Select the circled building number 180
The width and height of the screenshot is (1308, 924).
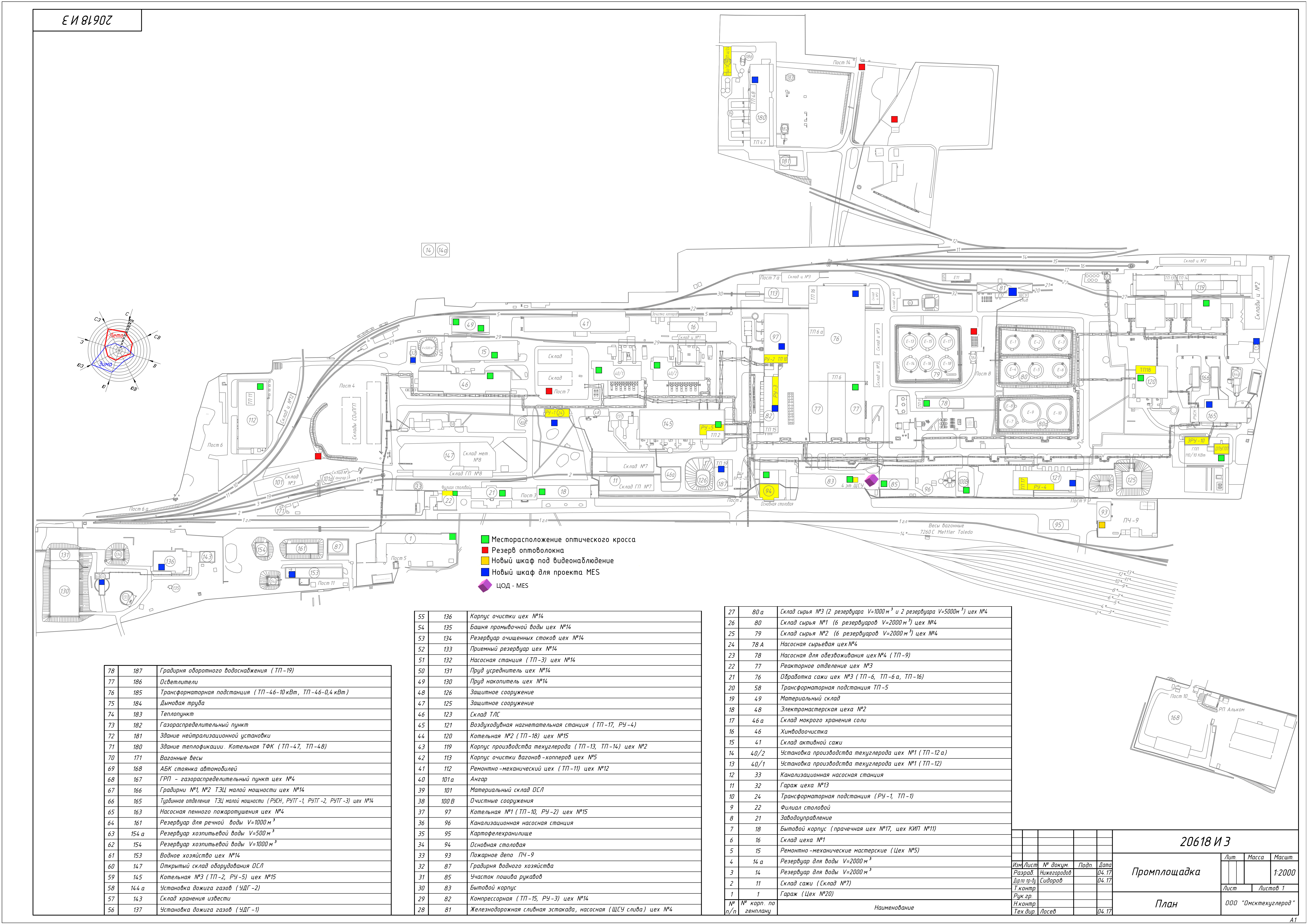pos(762,117)
